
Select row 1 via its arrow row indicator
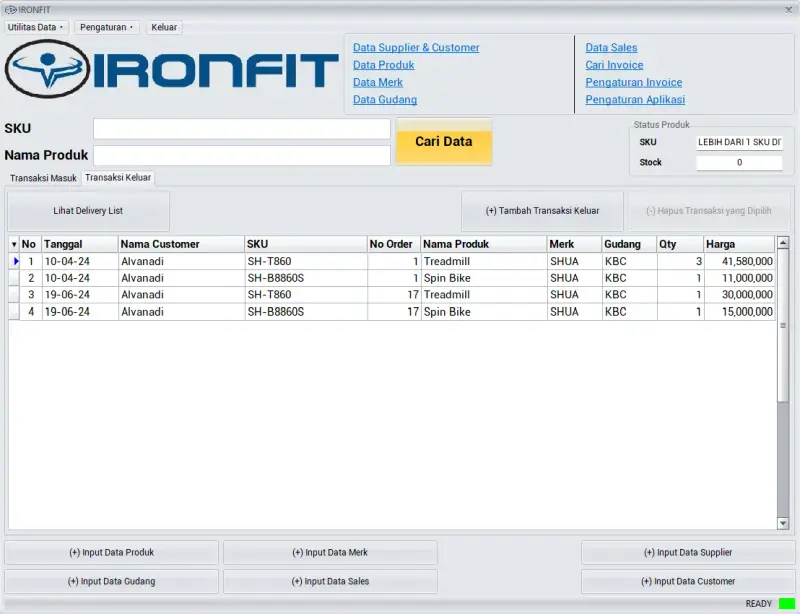coord(14,261)
